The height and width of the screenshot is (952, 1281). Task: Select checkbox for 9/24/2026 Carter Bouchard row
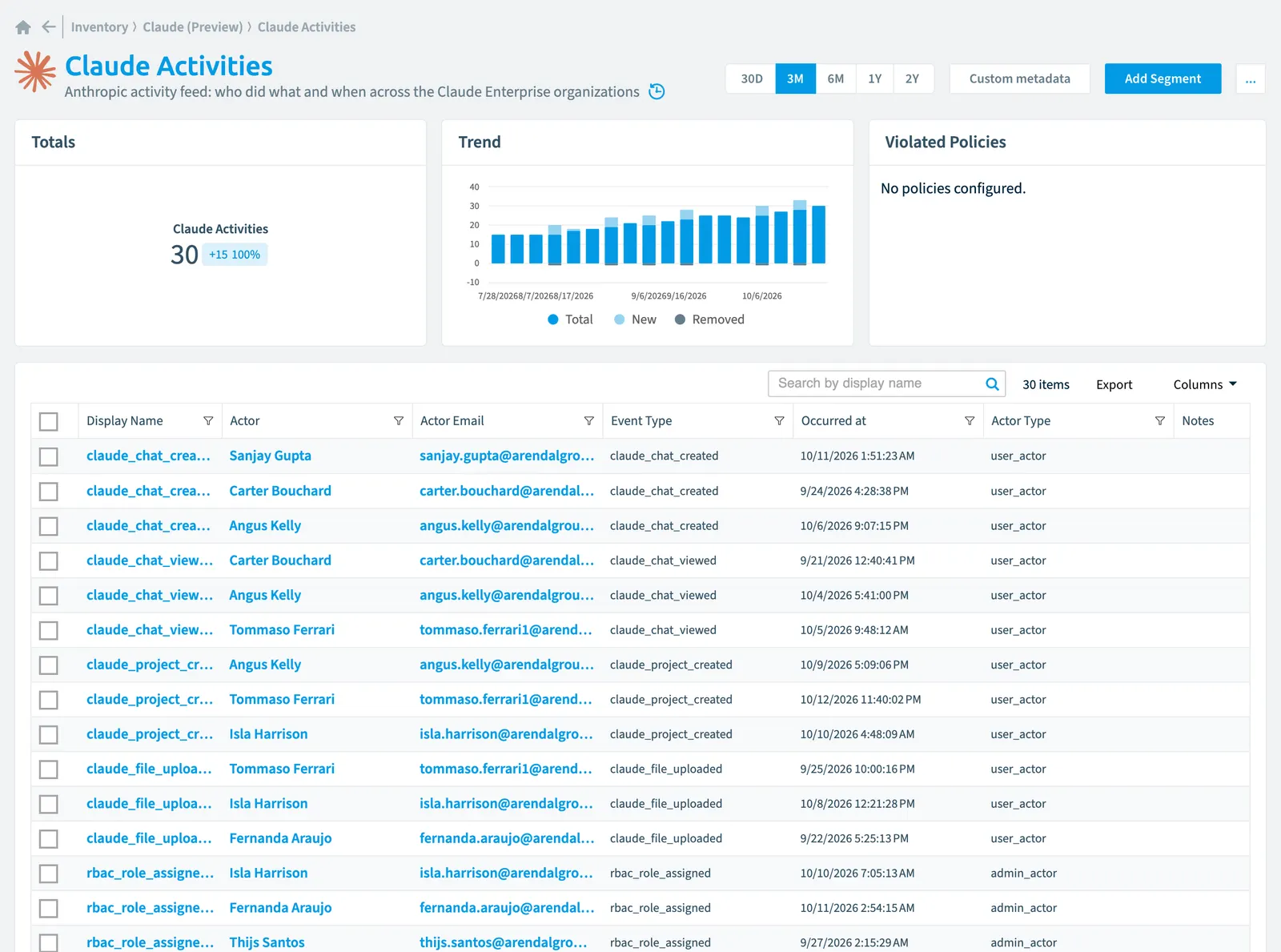(x=49, y=492)
